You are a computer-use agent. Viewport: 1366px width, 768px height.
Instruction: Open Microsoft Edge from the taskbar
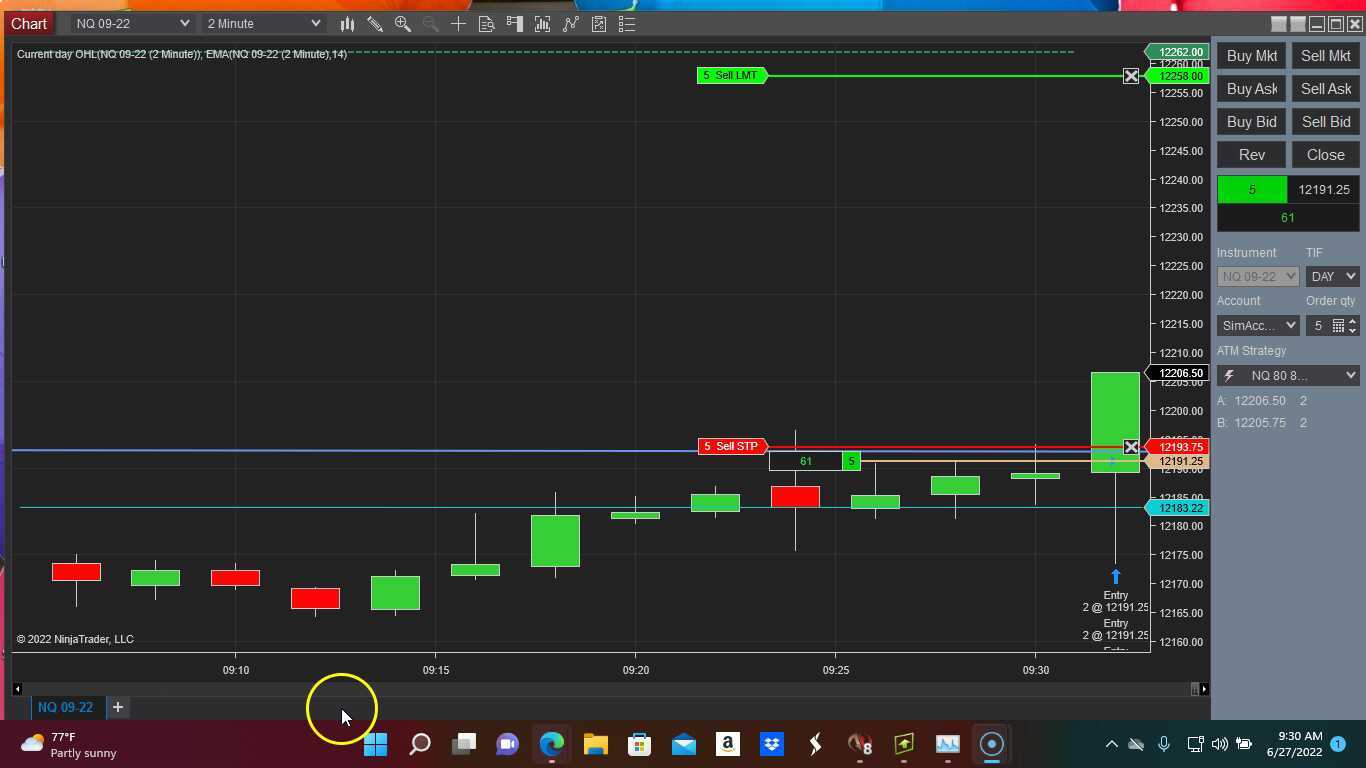pos(551,744)
